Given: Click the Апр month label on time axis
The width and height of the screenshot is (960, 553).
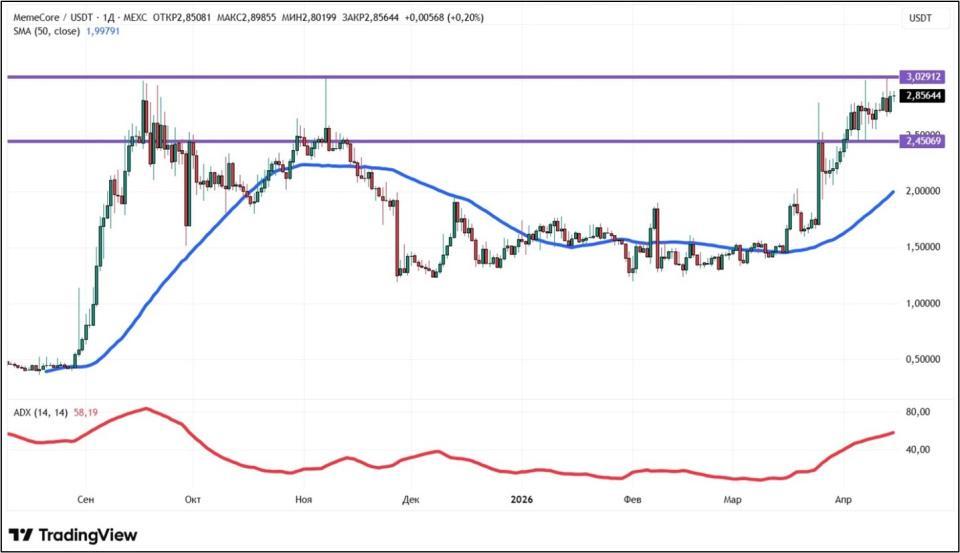Looking at the screenshot, I should [x=843, y=497].
